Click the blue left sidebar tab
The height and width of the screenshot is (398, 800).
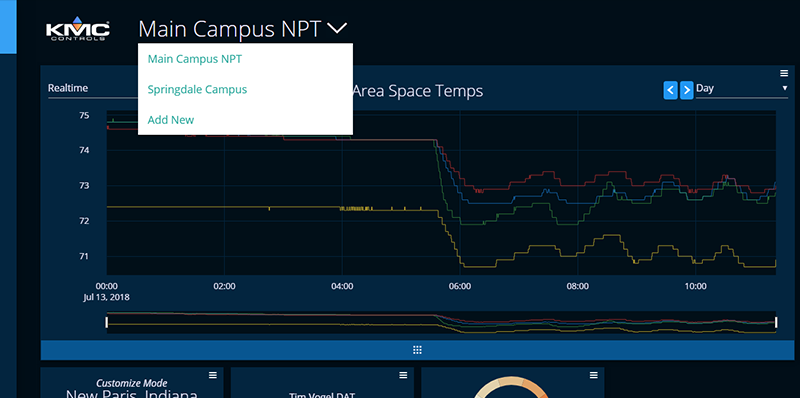point(8,27)
